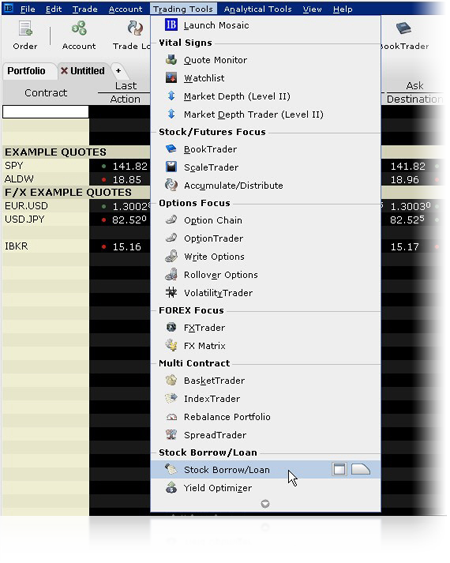
Task: Click the ScaleTrader icon
Action: (x=171, y=167)
